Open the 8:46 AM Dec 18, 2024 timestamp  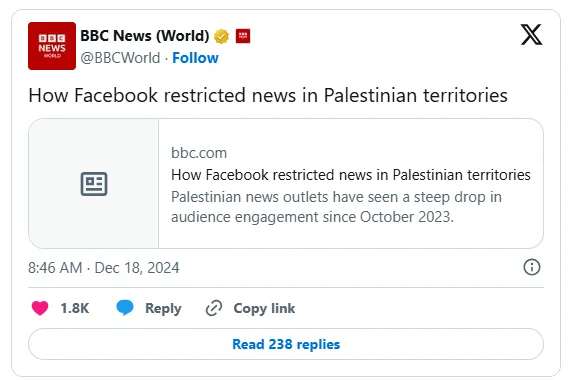[104, 268]
